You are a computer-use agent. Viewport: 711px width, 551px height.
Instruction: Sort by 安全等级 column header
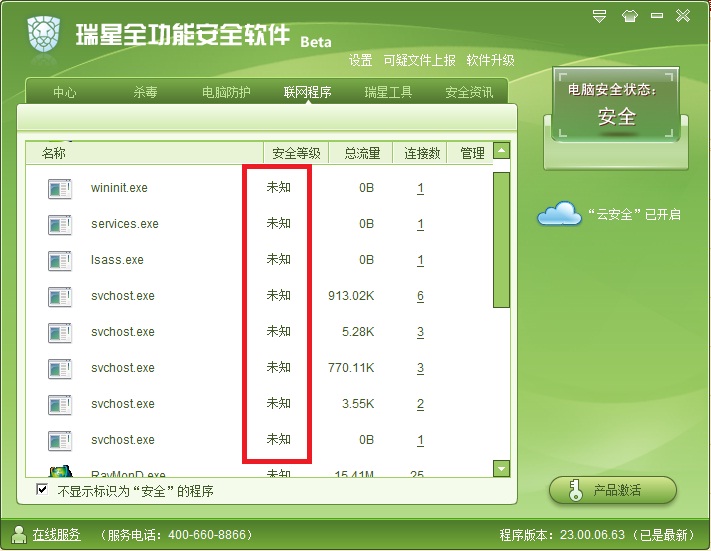pyautogui.click(x=296, y=153)
